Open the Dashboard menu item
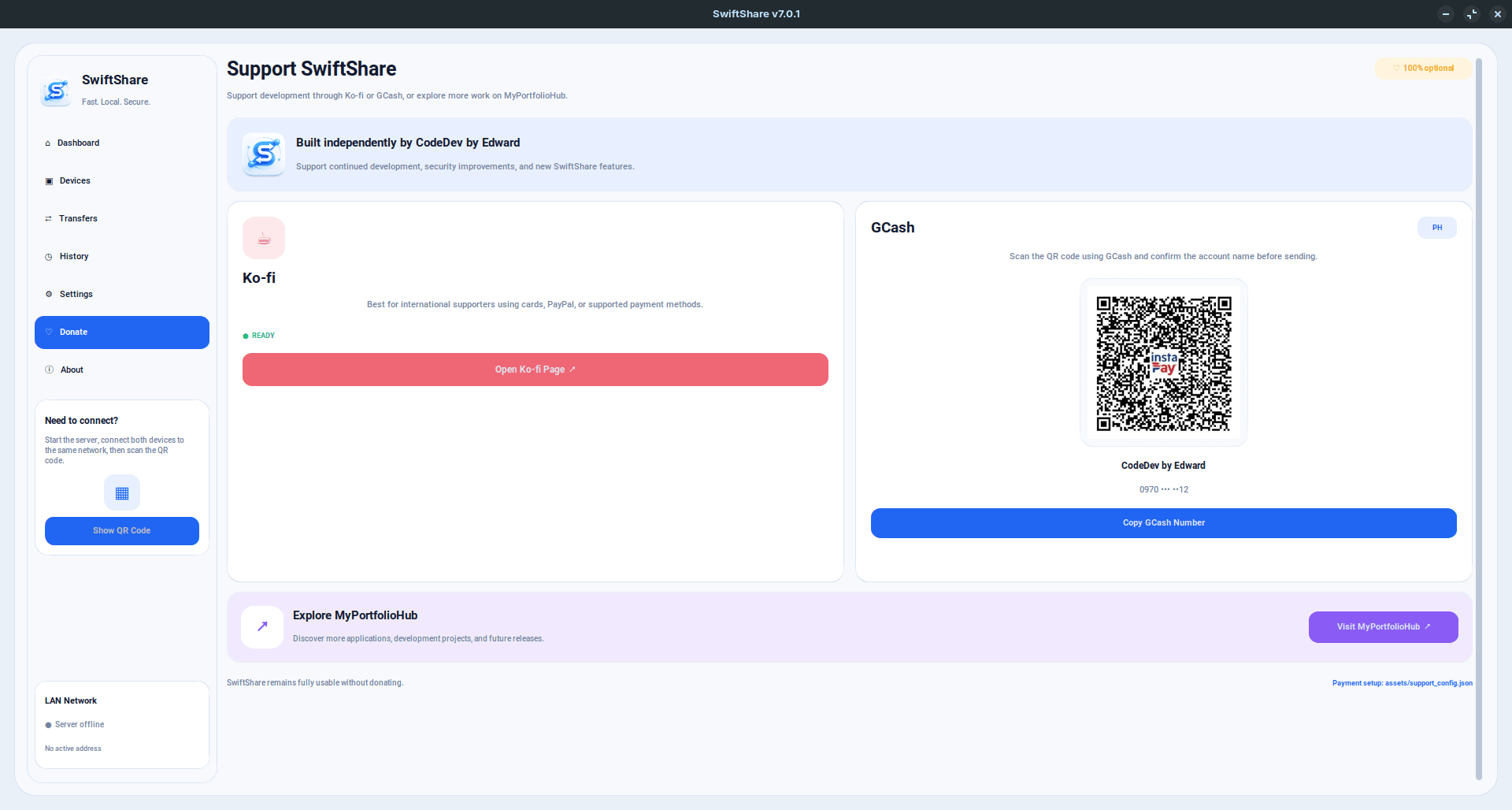 tap(122, 143)
